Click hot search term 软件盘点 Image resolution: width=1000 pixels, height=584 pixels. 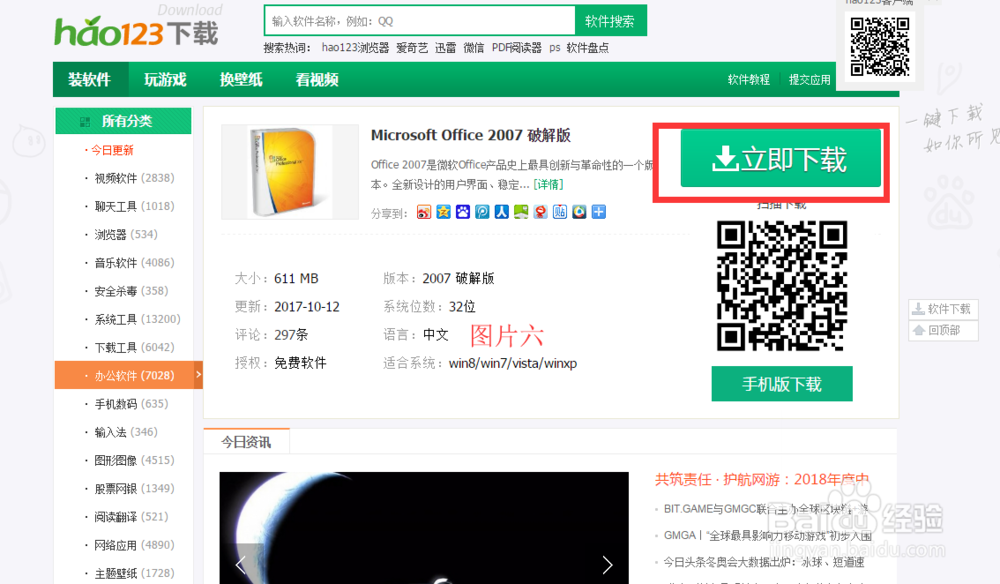click(587, 48)
